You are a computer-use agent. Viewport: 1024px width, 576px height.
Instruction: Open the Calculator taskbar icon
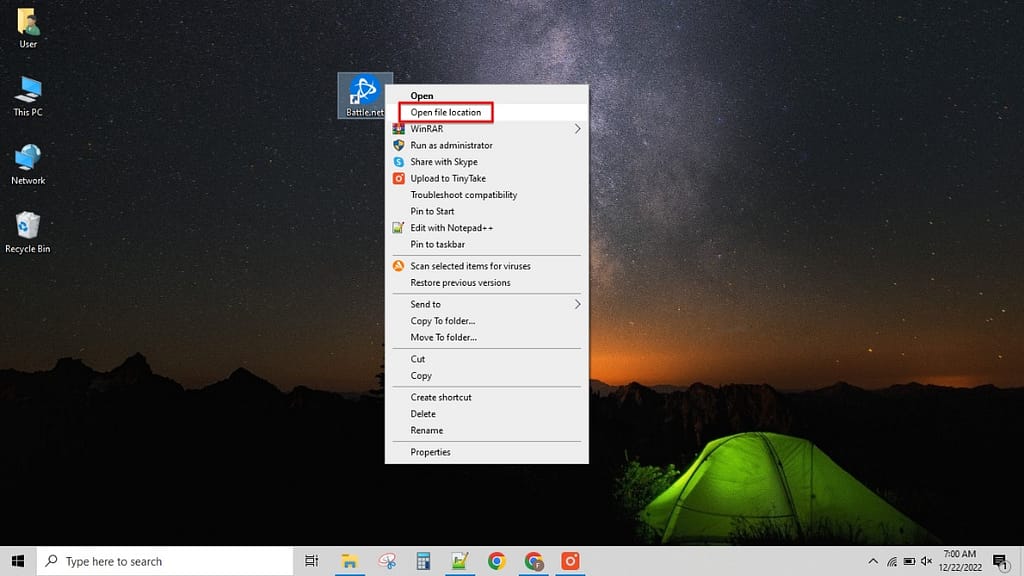tap(423, 561)
